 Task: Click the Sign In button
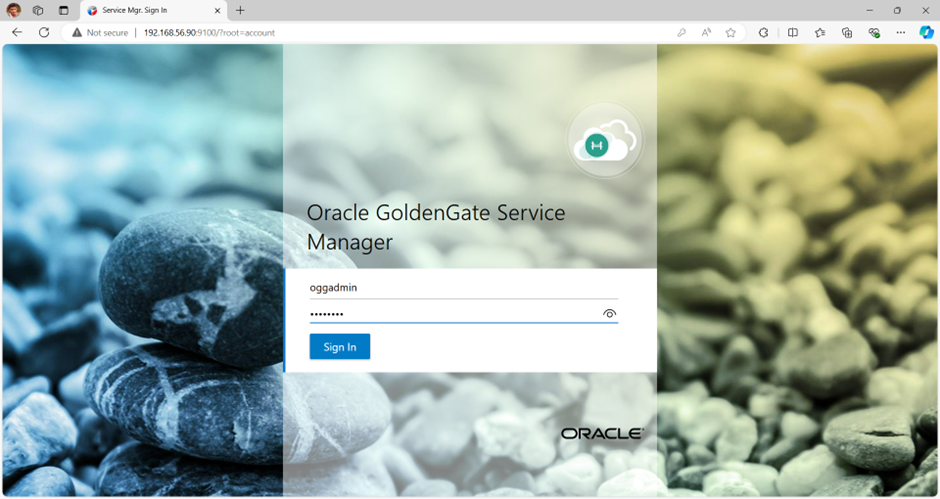[339, 347]
